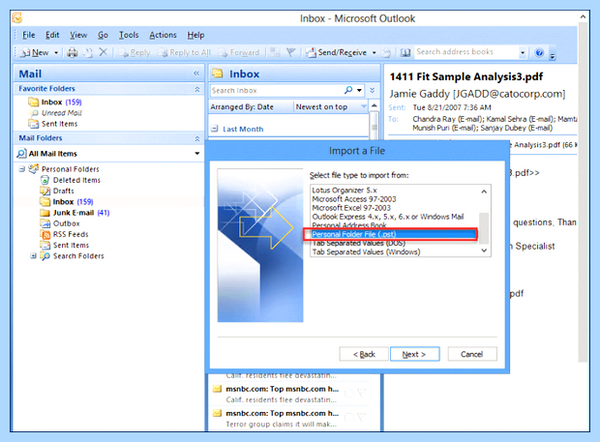600x442 pixels.
Task: Click the Next button in dialog
Action: click(x=414, y=354)
